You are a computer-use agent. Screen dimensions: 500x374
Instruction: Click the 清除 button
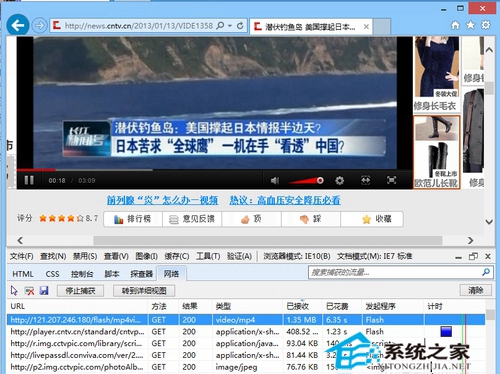click(x=476, y=290)
